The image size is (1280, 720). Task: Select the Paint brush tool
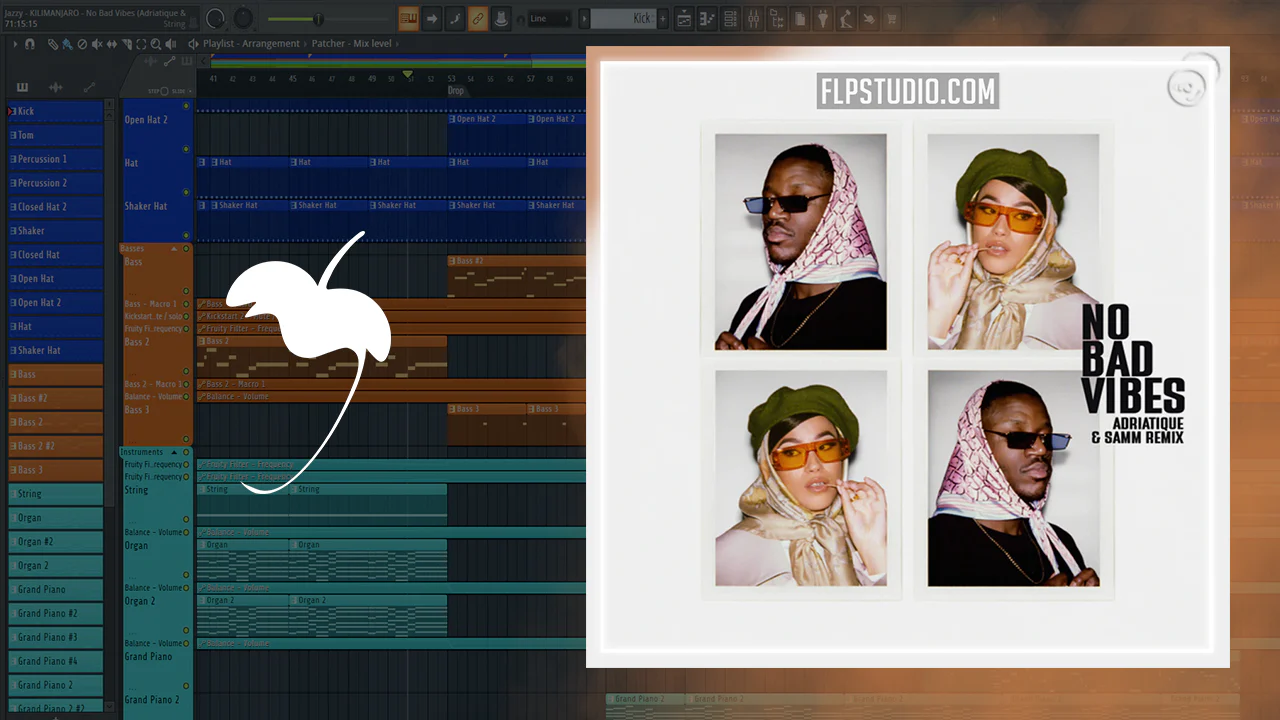tap(67, 44)
